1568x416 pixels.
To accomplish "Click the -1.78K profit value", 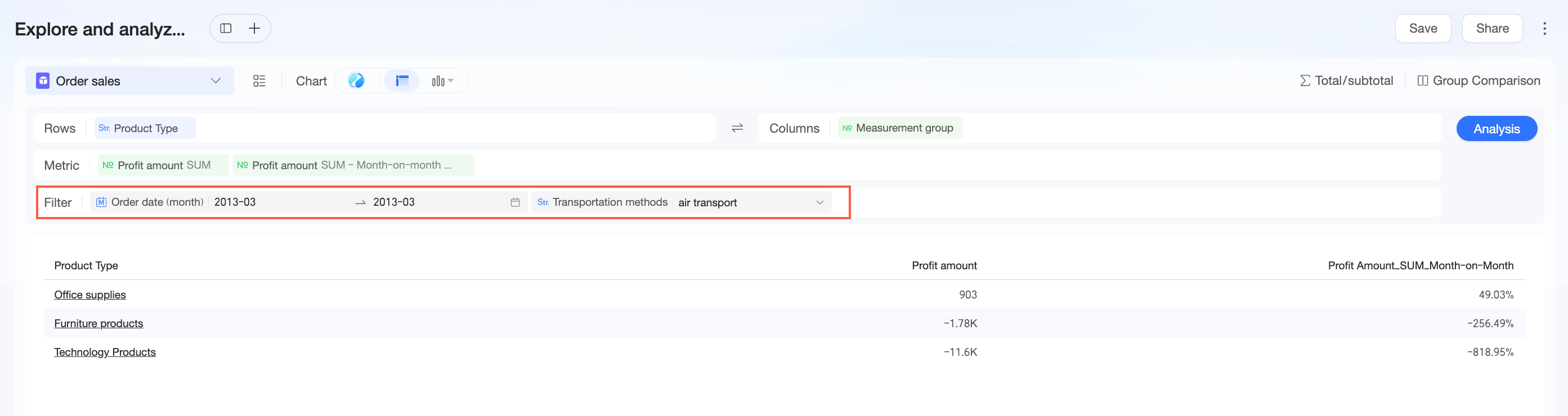I will 961,324.
